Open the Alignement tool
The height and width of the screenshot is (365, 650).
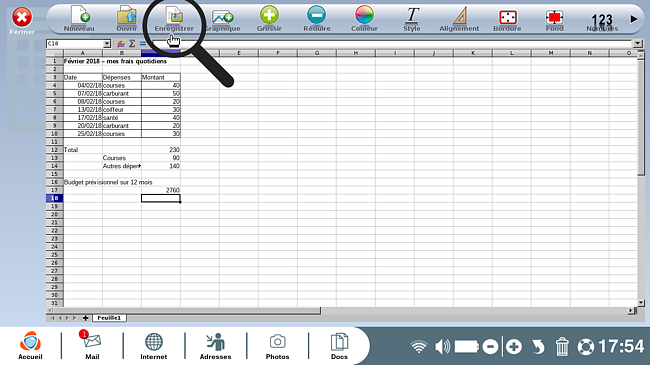pos(459,18)
